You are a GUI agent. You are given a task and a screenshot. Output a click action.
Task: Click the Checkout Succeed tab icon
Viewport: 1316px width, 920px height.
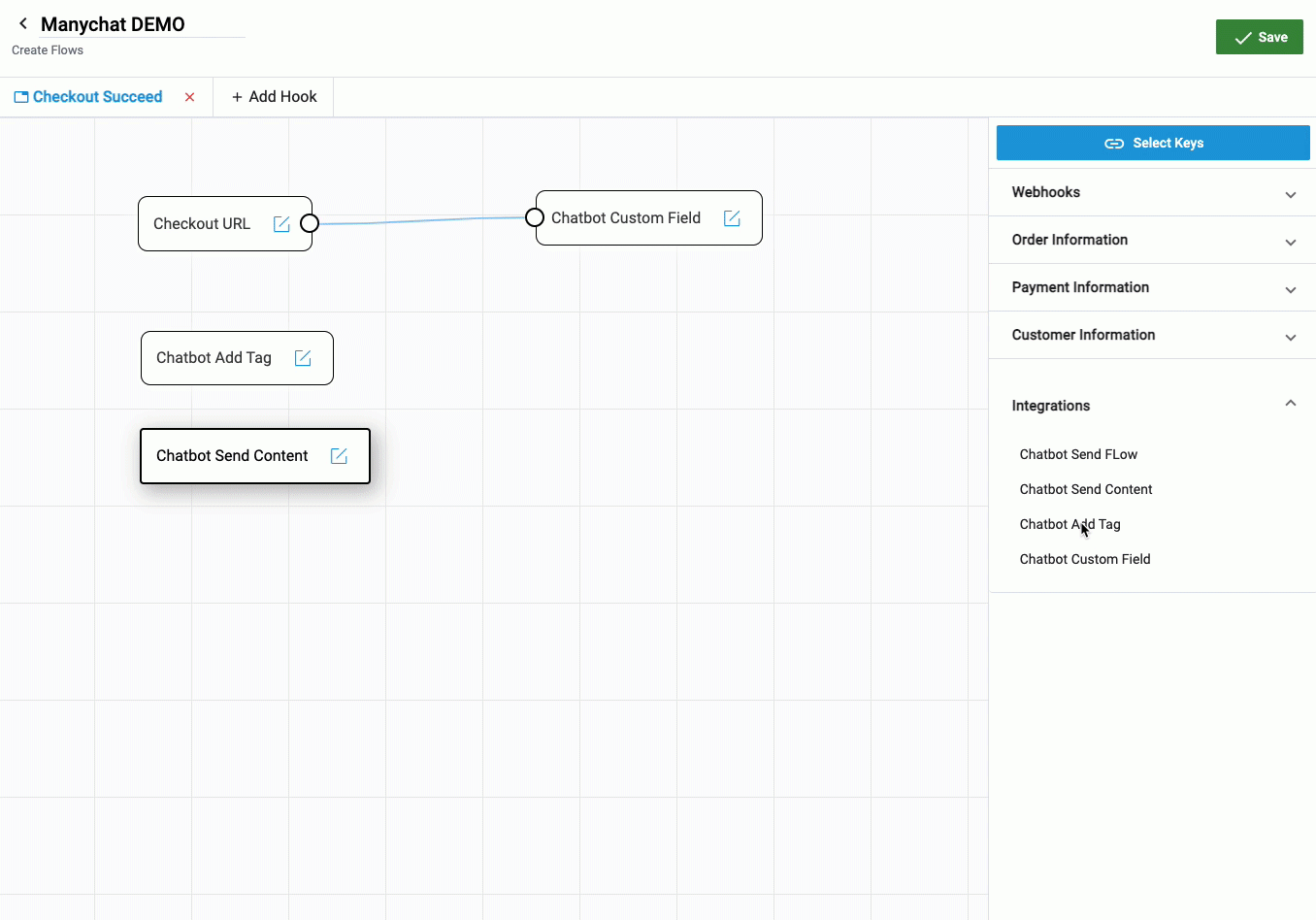tap(21, 97)
